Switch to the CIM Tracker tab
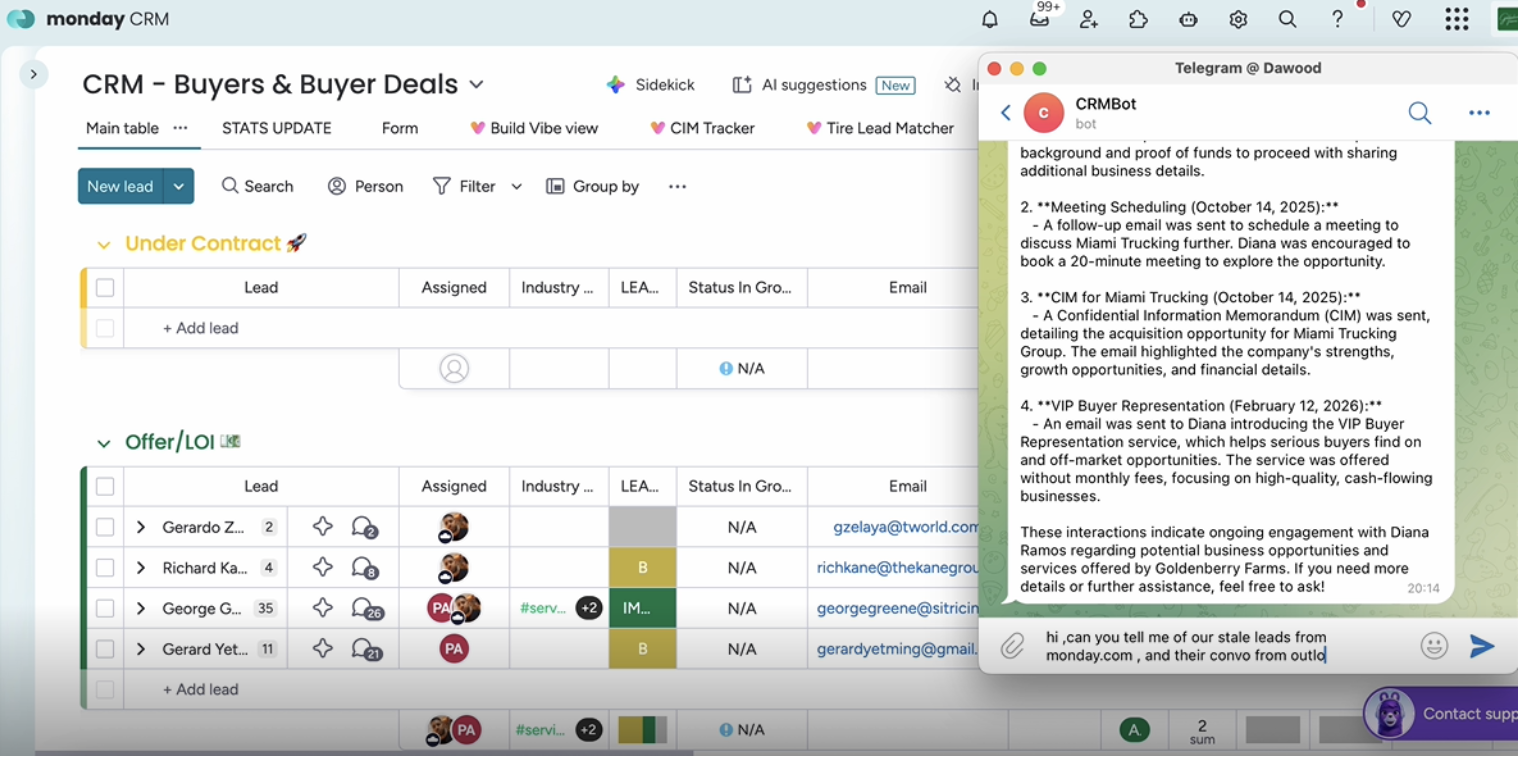This screenshot has height=758, width=1520. (702, 128)
